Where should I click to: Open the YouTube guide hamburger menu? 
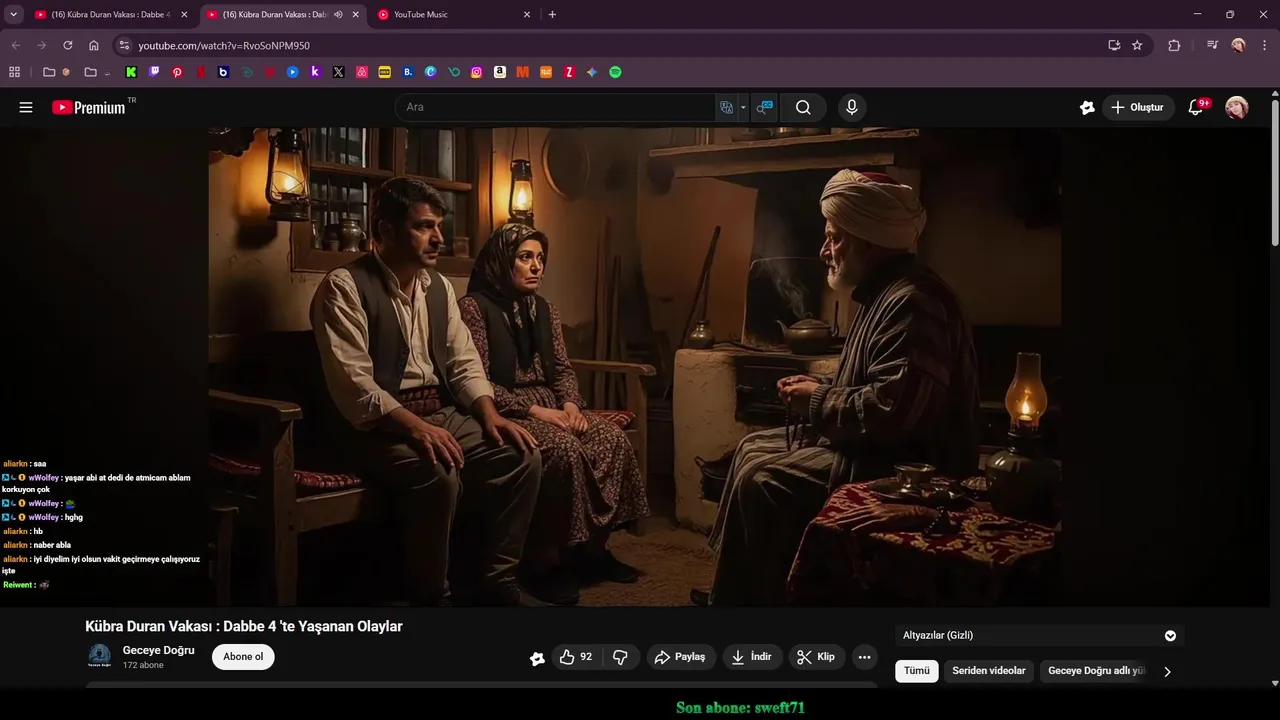(26, 107)
